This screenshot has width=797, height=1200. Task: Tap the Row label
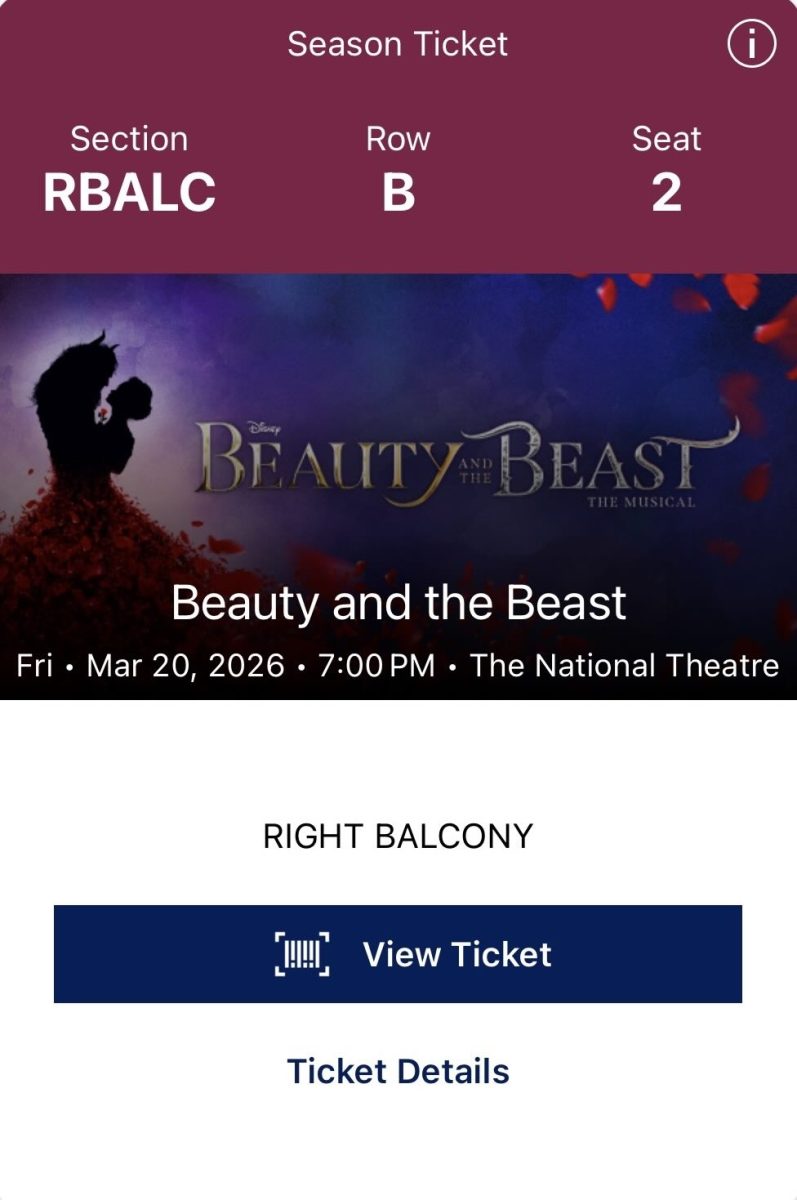pos(398,139)
